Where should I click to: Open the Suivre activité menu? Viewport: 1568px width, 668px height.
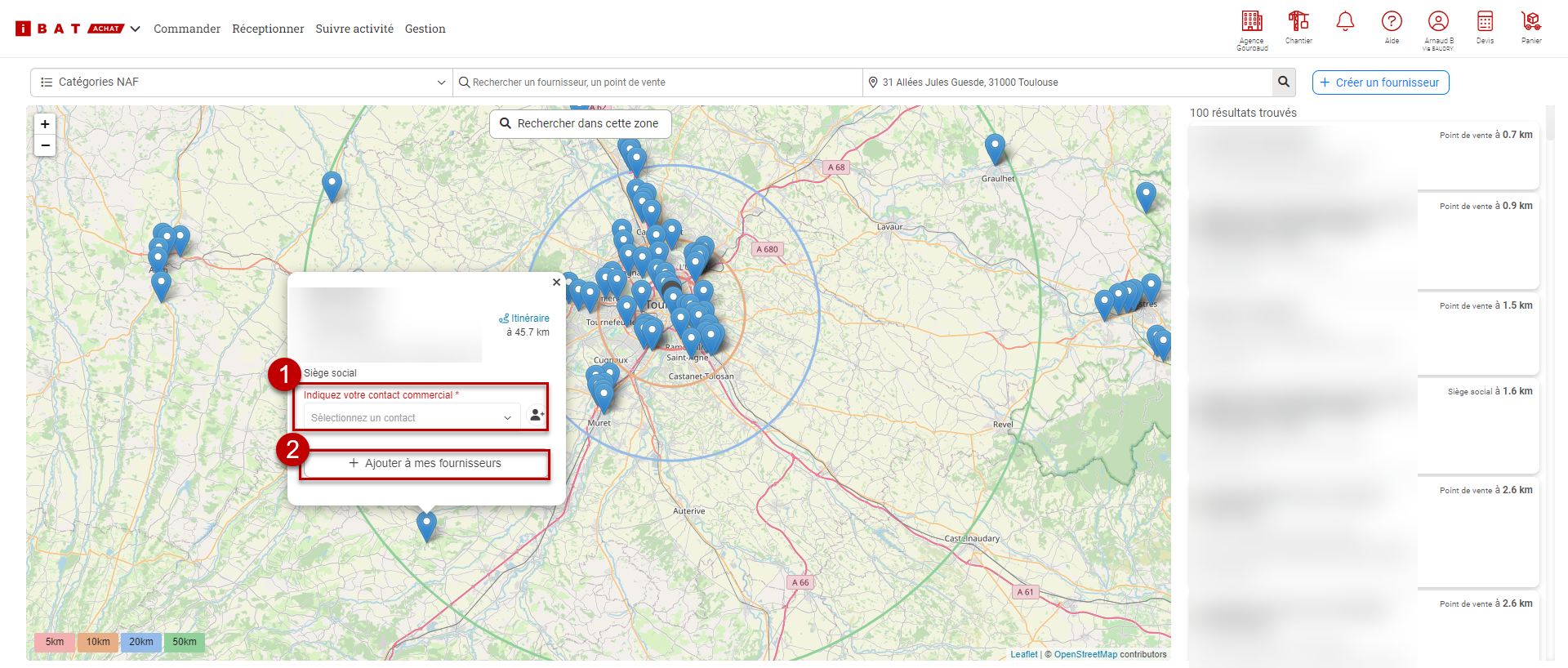click(354, 29)
